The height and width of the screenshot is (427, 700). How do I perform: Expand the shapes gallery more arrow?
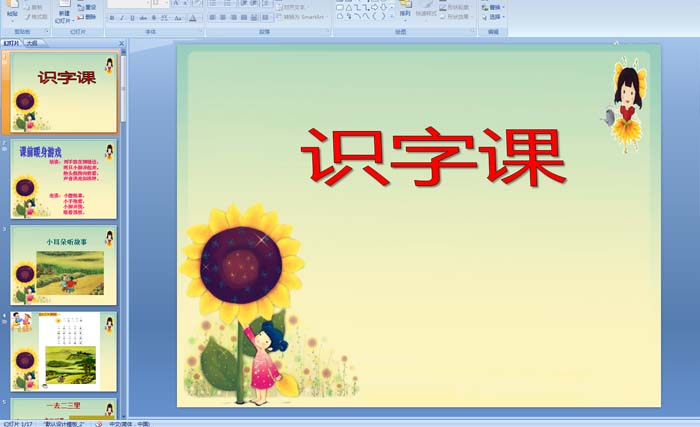tap(392, 17)
